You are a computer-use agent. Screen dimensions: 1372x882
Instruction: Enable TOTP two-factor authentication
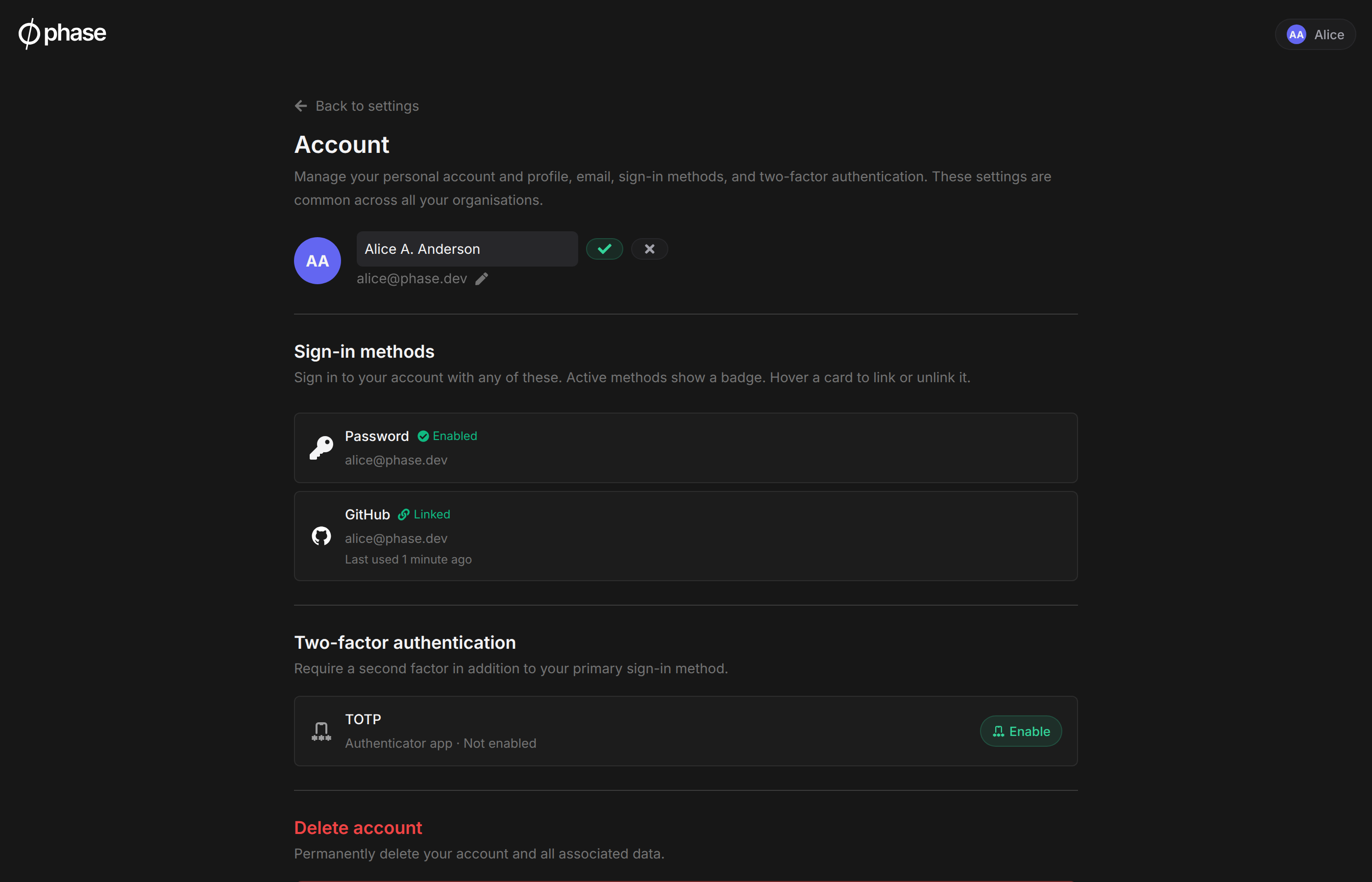pyautogui.click(x=1020, y=732)
